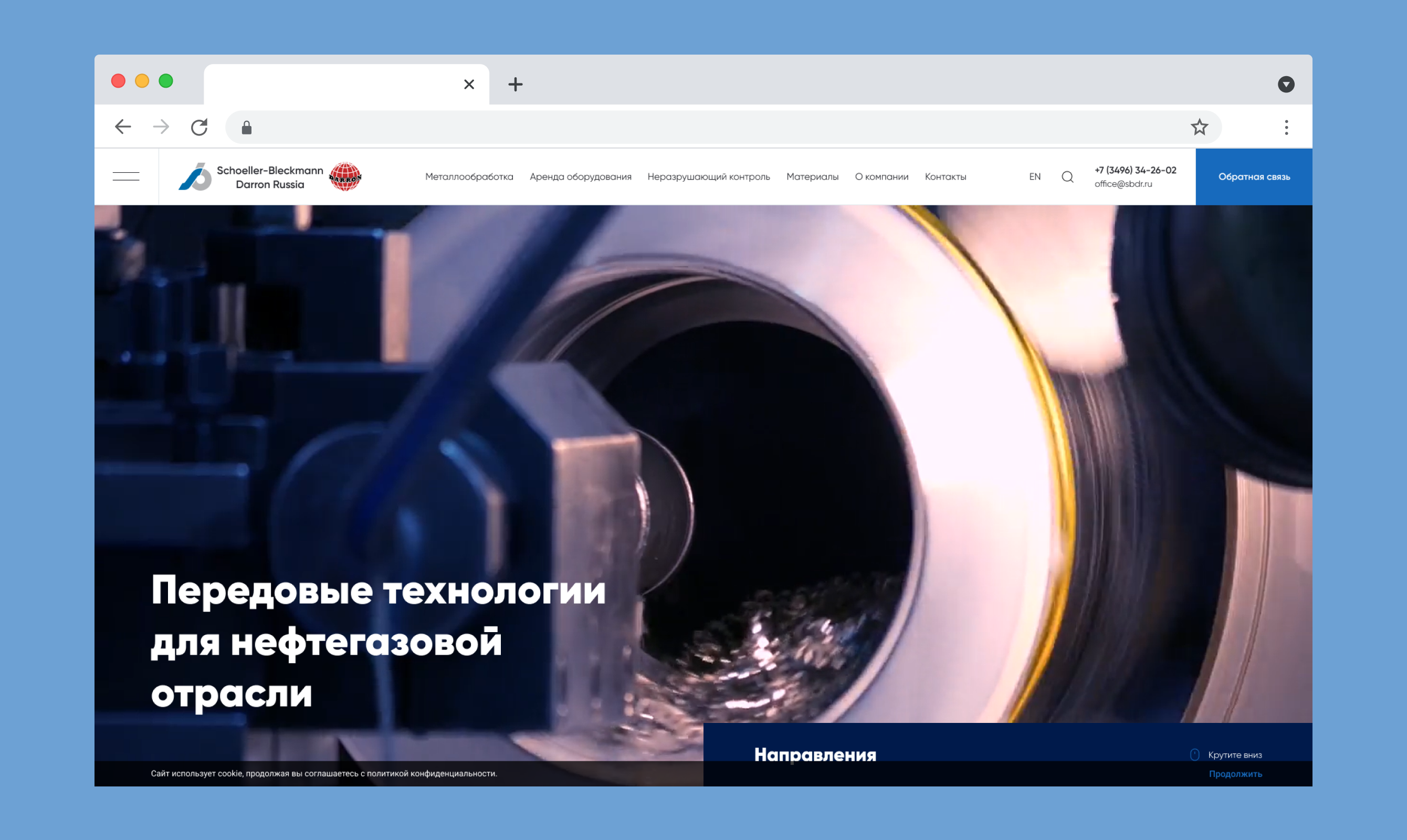Switch site language to EN
Viewport: 1407px width, 840px height.
(x=1035, y=176)
